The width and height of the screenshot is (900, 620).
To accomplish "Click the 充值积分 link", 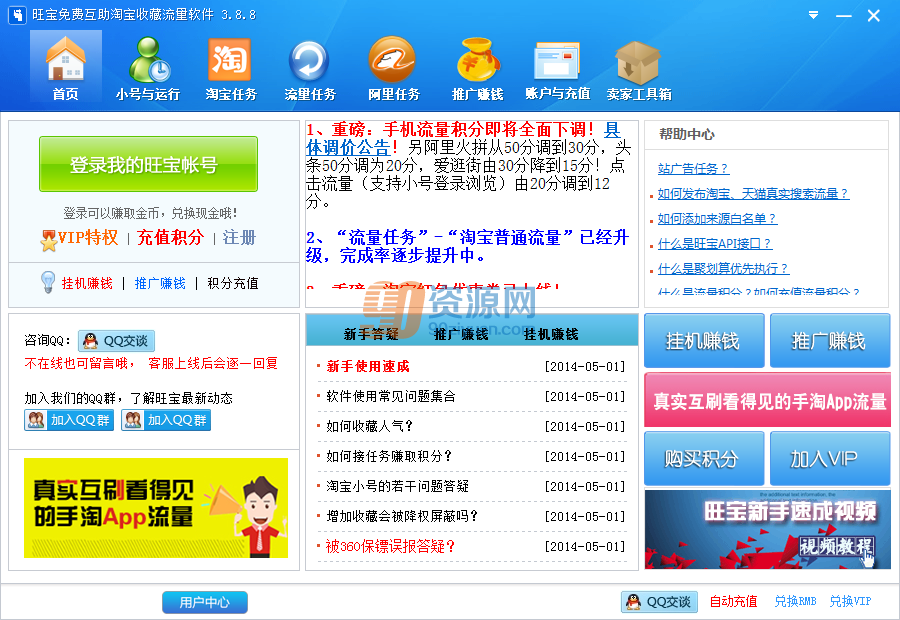I will click(170, 238).
